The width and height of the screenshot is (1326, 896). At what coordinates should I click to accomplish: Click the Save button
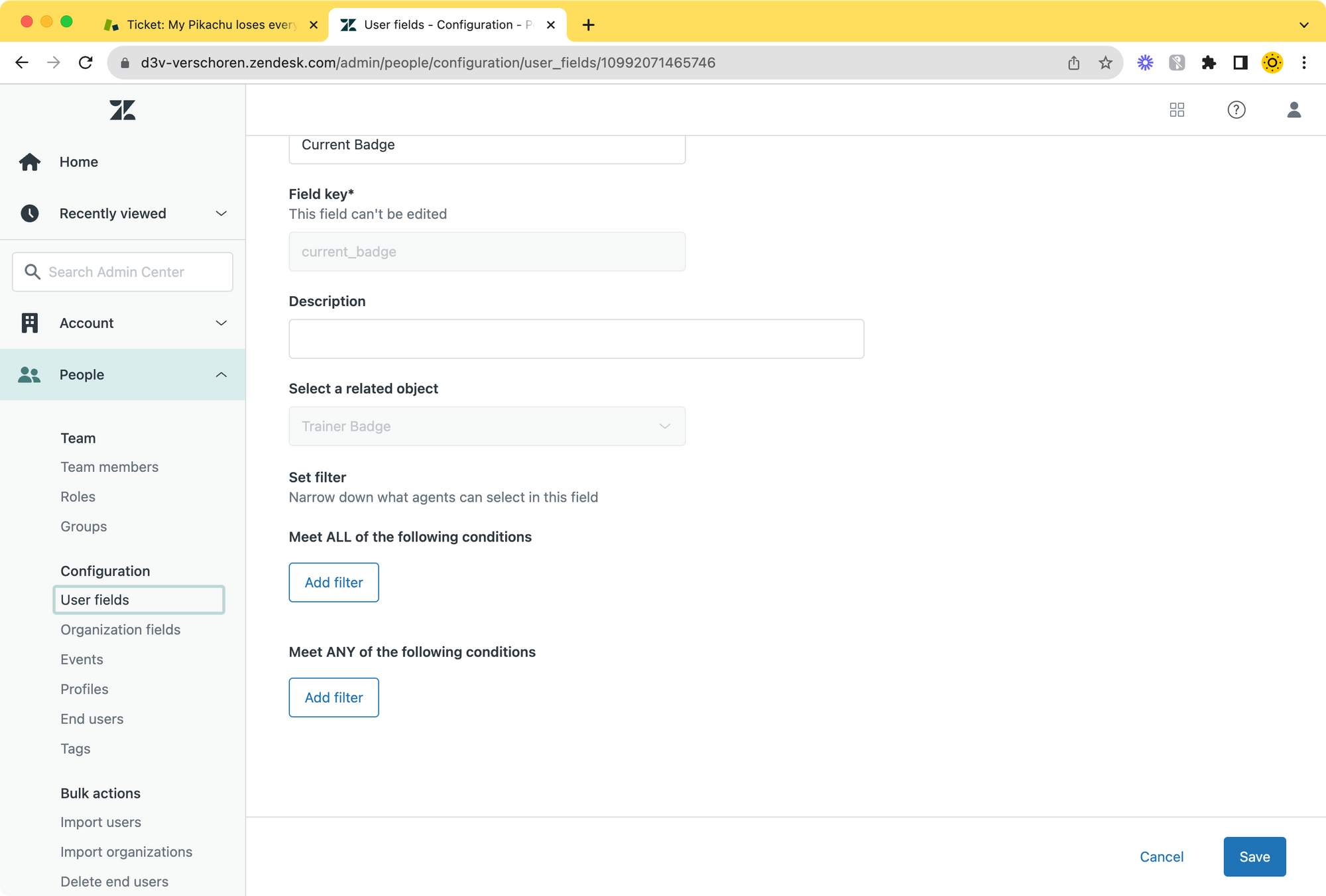point(1254,857)
